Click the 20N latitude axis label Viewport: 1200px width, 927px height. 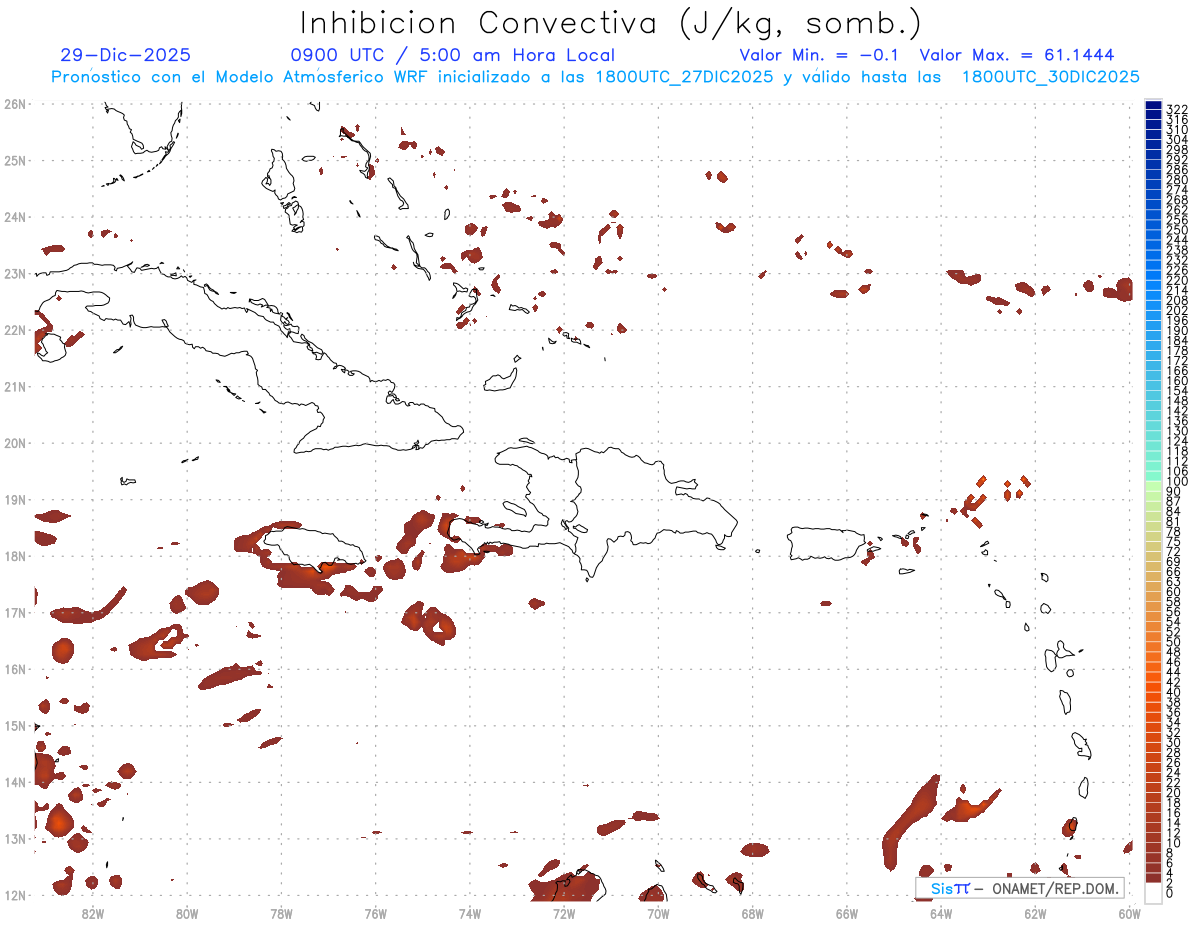(15, 443)
